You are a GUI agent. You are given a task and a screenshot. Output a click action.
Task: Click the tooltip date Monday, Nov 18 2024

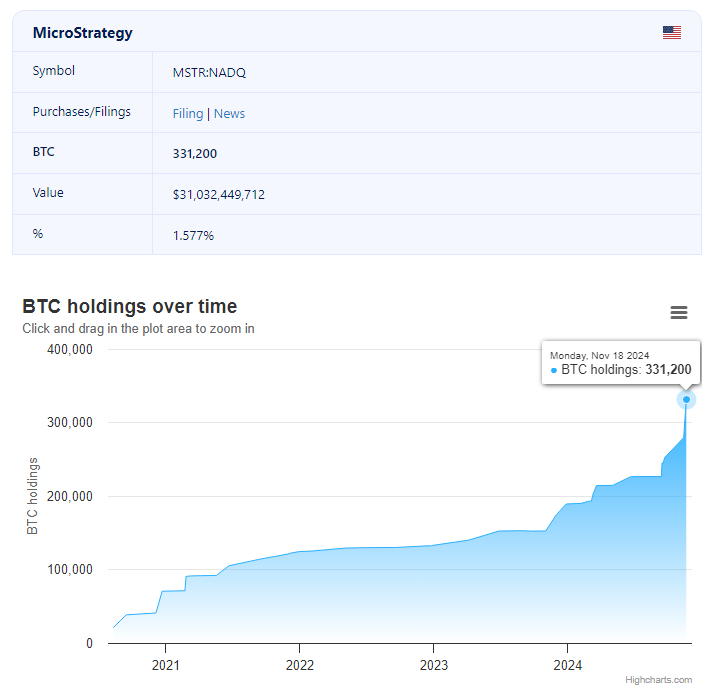click(x=599, y=355)
